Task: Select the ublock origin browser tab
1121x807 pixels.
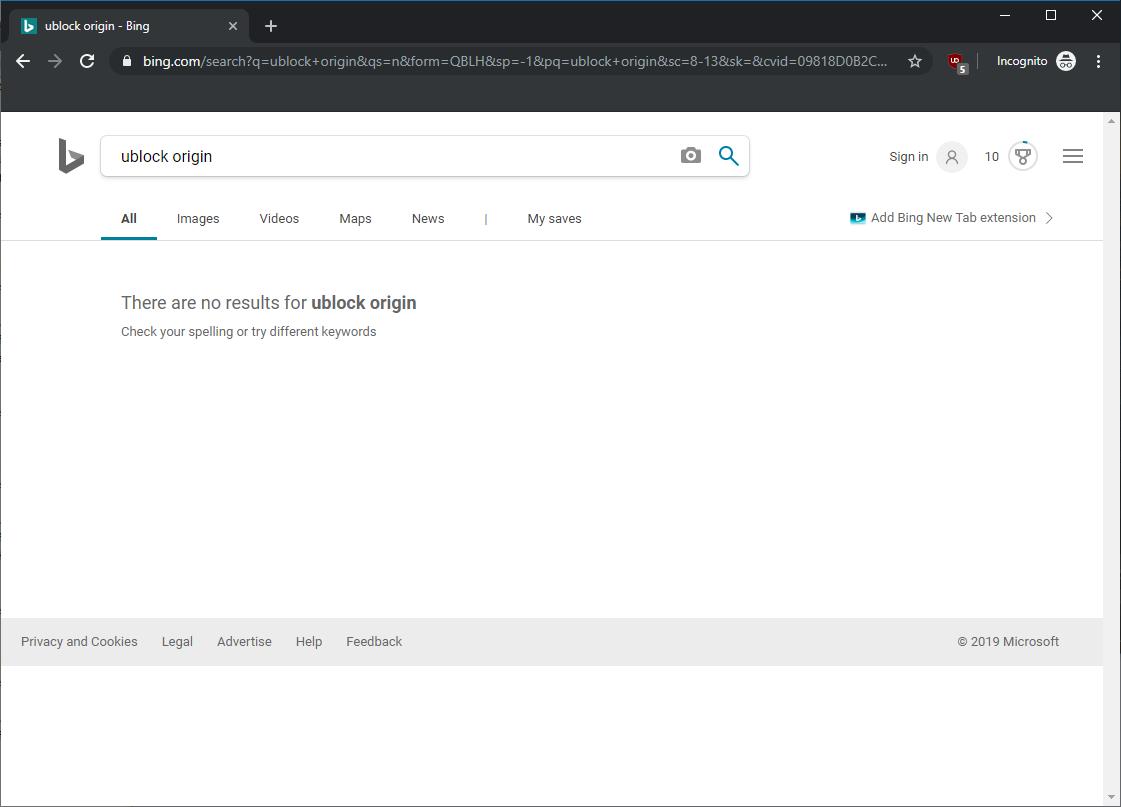Action: pyautogui.click(x=129, y=26)
